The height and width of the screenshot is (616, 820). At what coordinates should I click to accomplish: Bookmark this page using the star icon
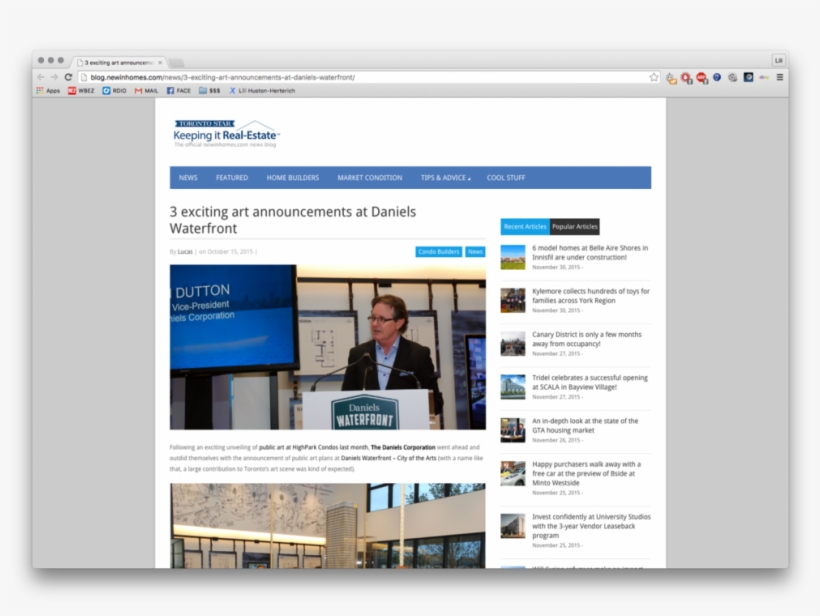[654, 76]
